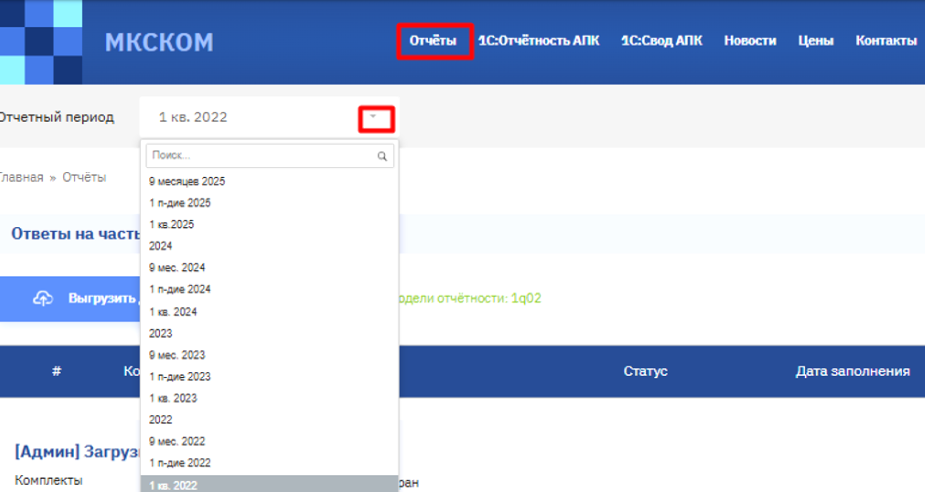Image resolution: width=925 pixels, height=492 pixels.
Task: Click the search magnifier icon in dropdown
Action: 382,157
